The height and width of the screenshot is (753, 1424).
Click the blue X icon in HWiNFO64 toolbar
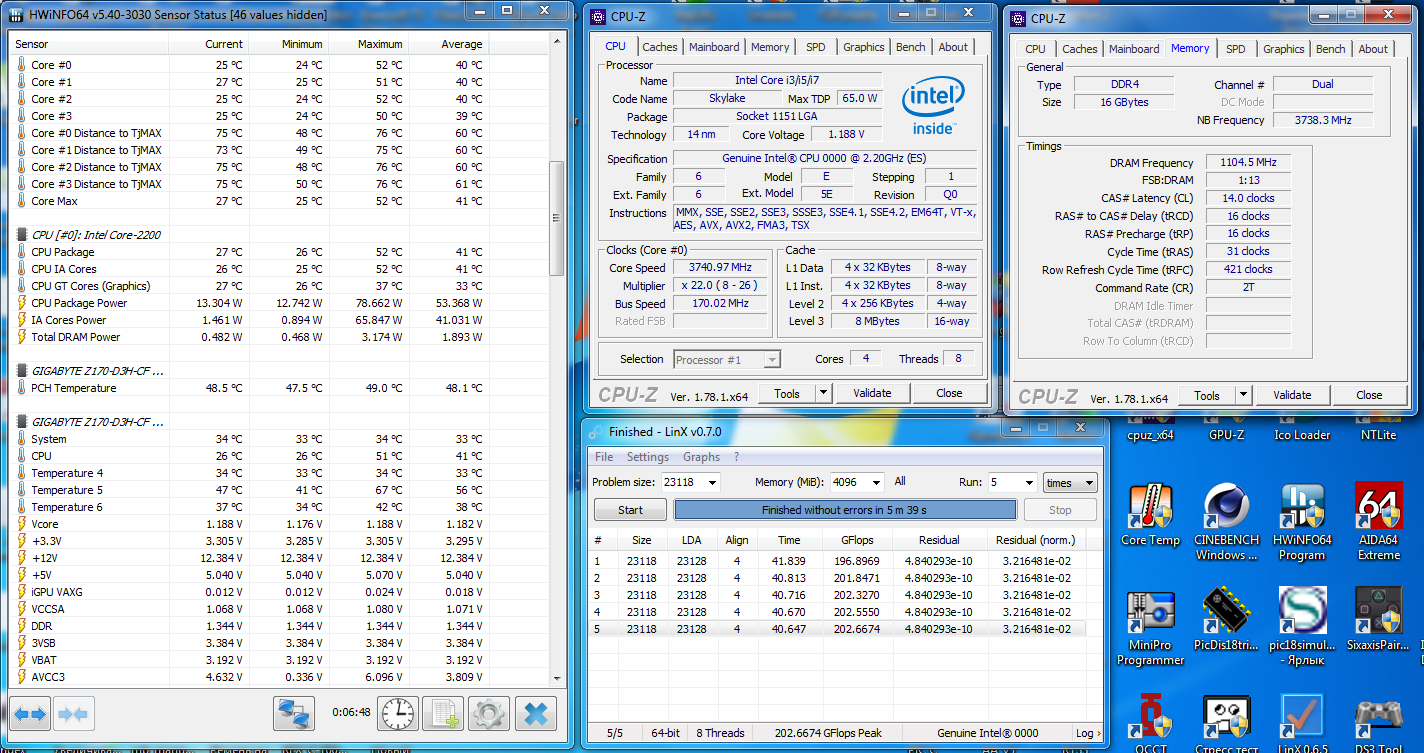coord(535,714)
